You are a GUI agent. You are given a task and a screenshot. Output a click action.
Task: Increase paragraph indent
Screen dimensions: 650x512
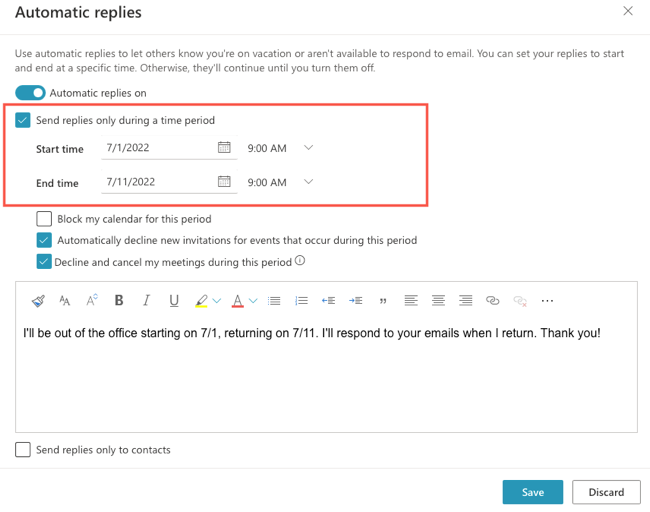pos(356,301)
